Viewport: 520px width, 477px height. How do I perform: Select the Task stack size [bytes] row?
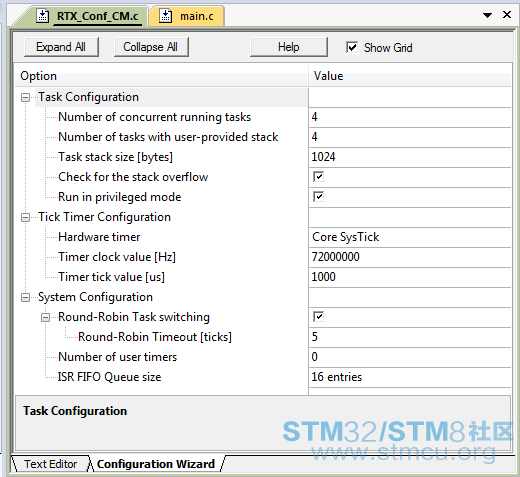(x=115, y=157)
